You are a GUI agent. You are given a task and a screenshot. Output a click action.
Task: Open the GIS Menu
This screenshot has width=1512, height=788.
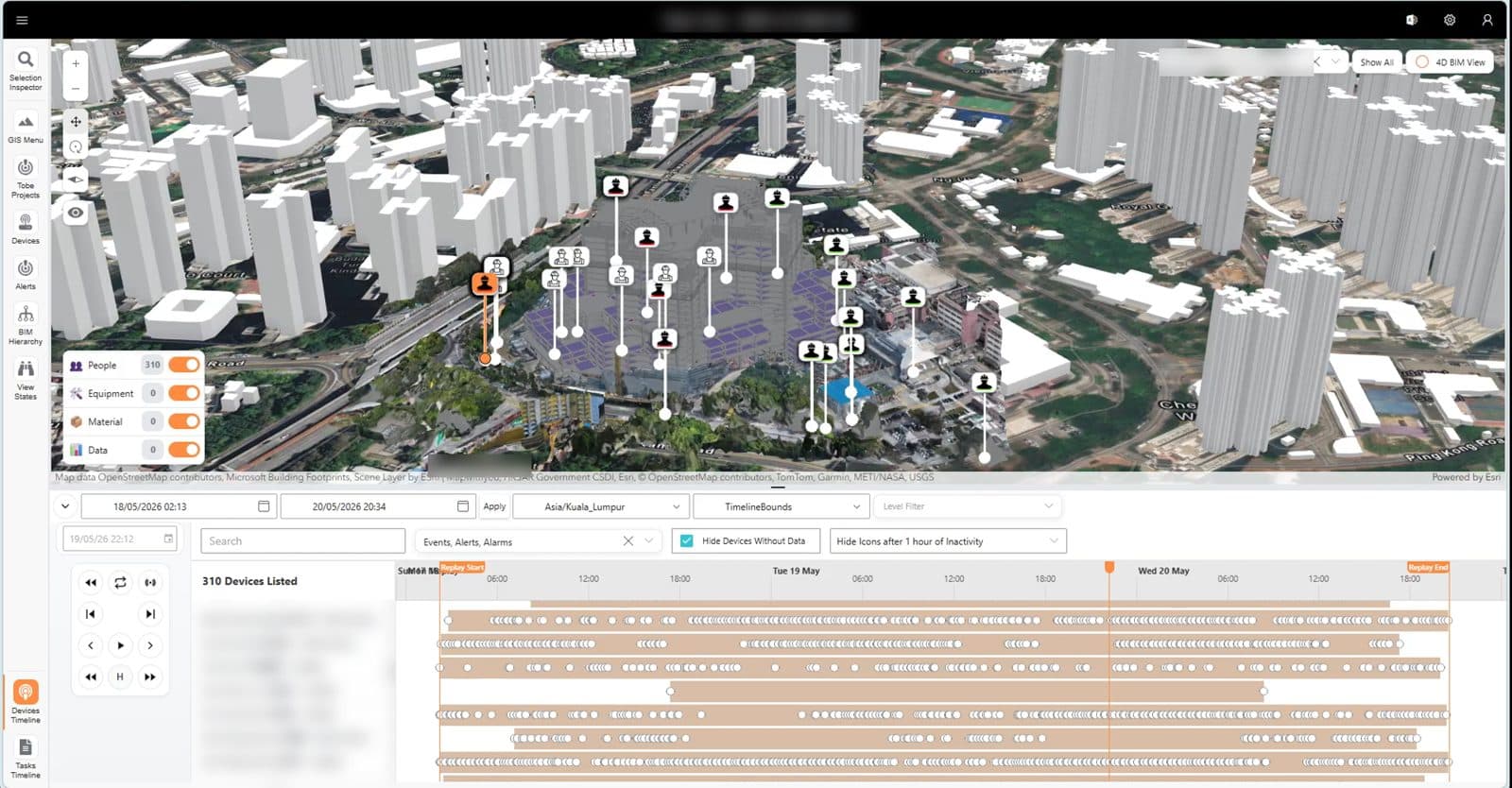[x=26, y=128]
